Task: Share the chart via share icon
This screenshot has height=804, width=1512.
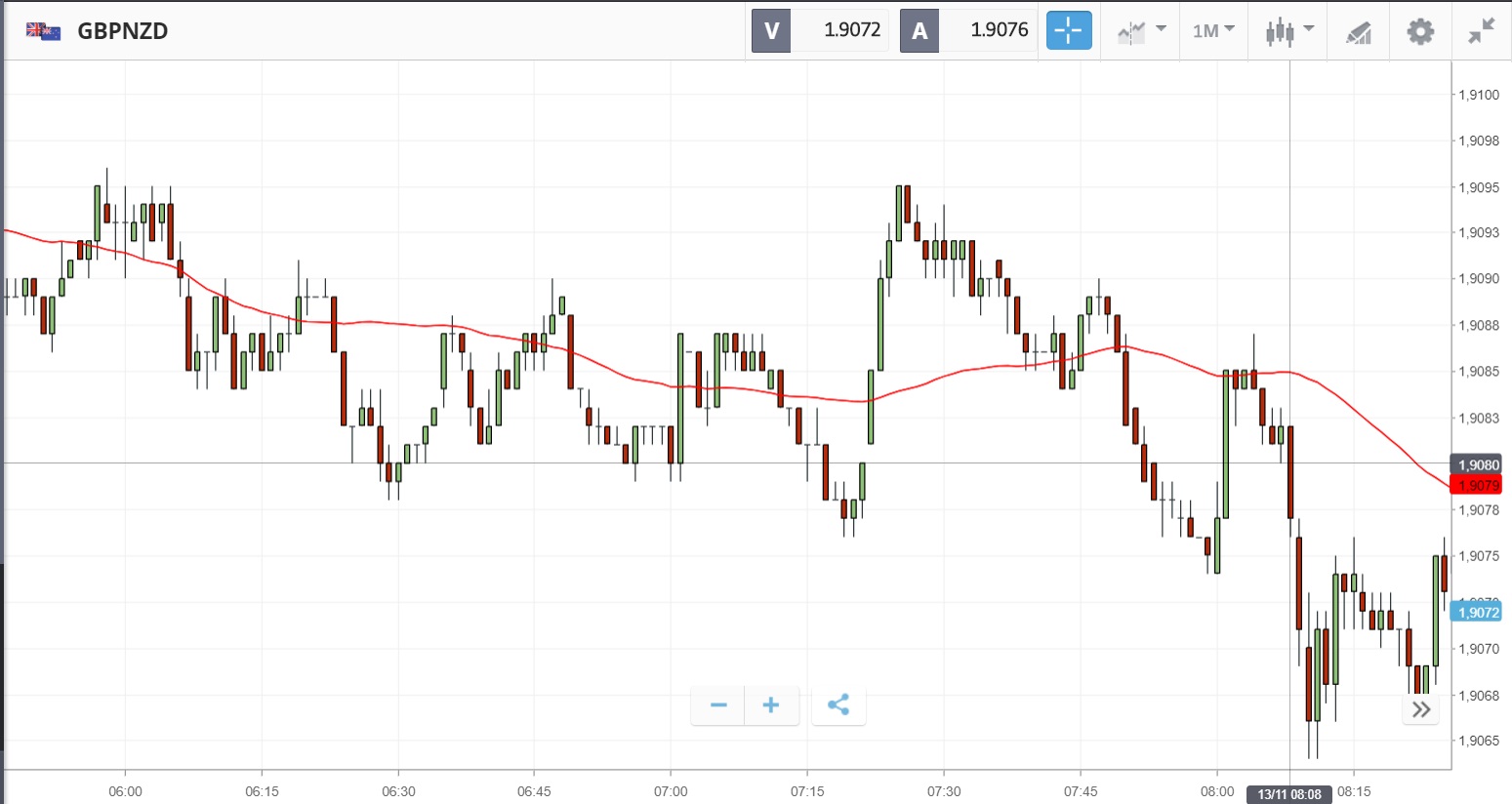Action: pos(838,704)
